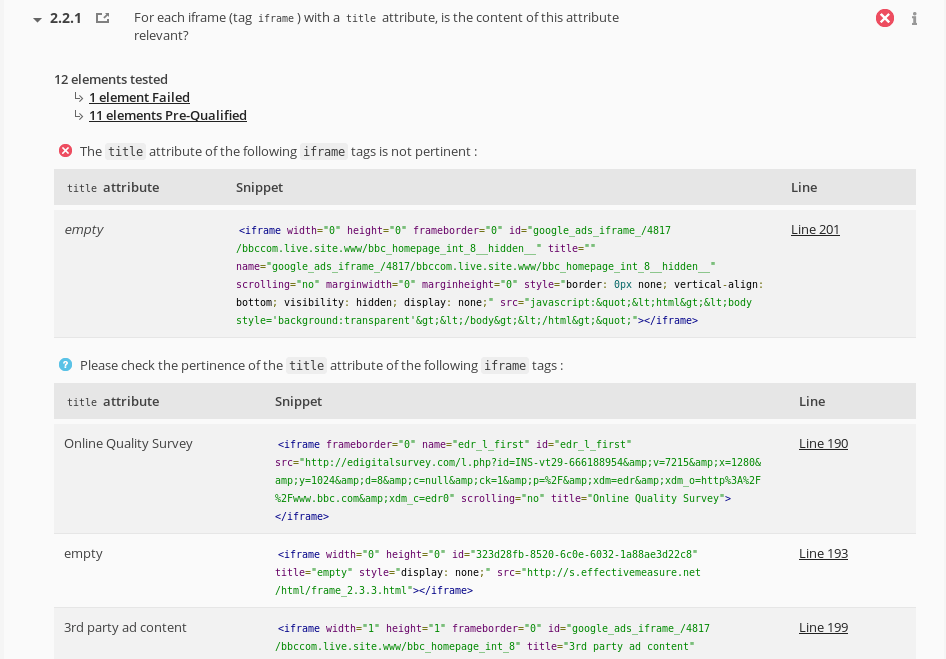Open Line 193 source link
The height and width of the screenshot is (659, 946).
pos(823,553)
